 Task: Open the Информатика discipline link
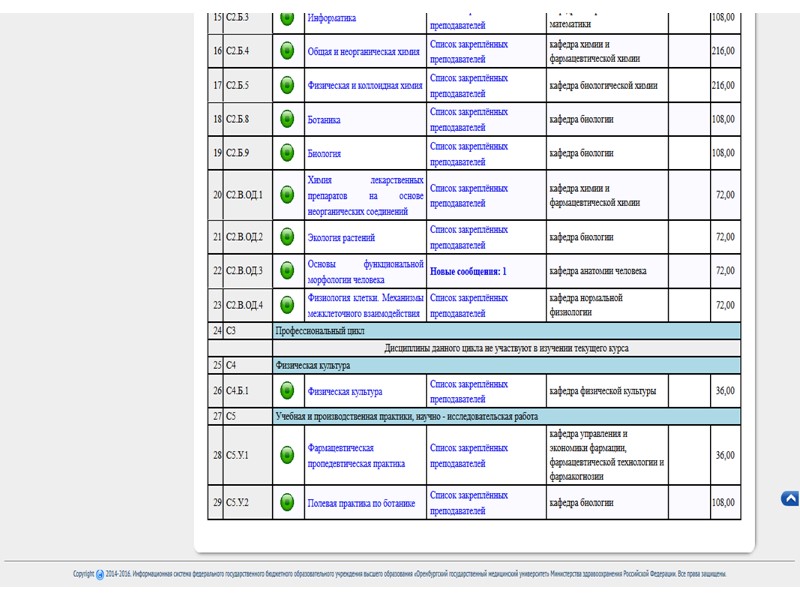332,18
